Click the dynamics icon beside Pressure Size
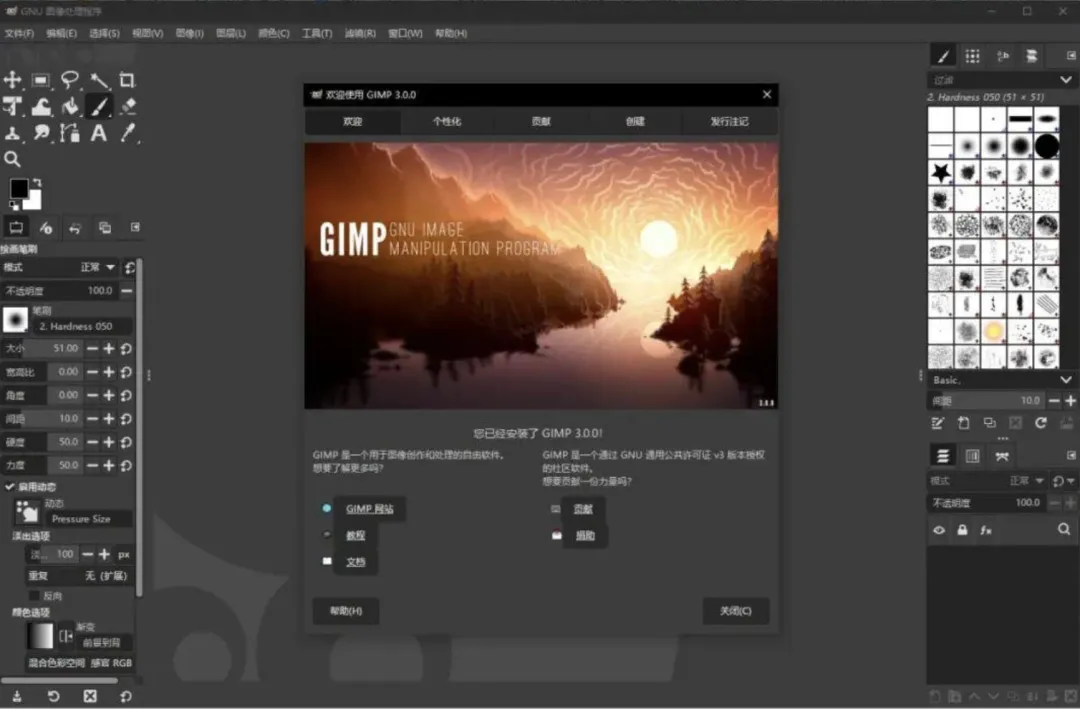The height and width of the screenshot is (709, 1080). 27,512
